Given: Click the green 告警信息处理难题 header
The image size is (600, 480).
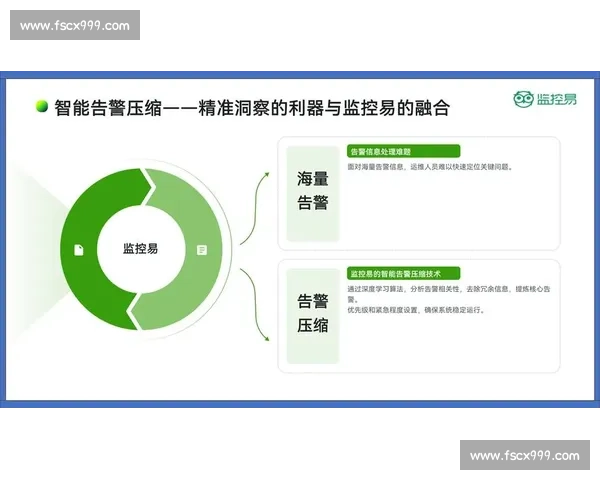Looking at the screenshot, I should point(403,151).
